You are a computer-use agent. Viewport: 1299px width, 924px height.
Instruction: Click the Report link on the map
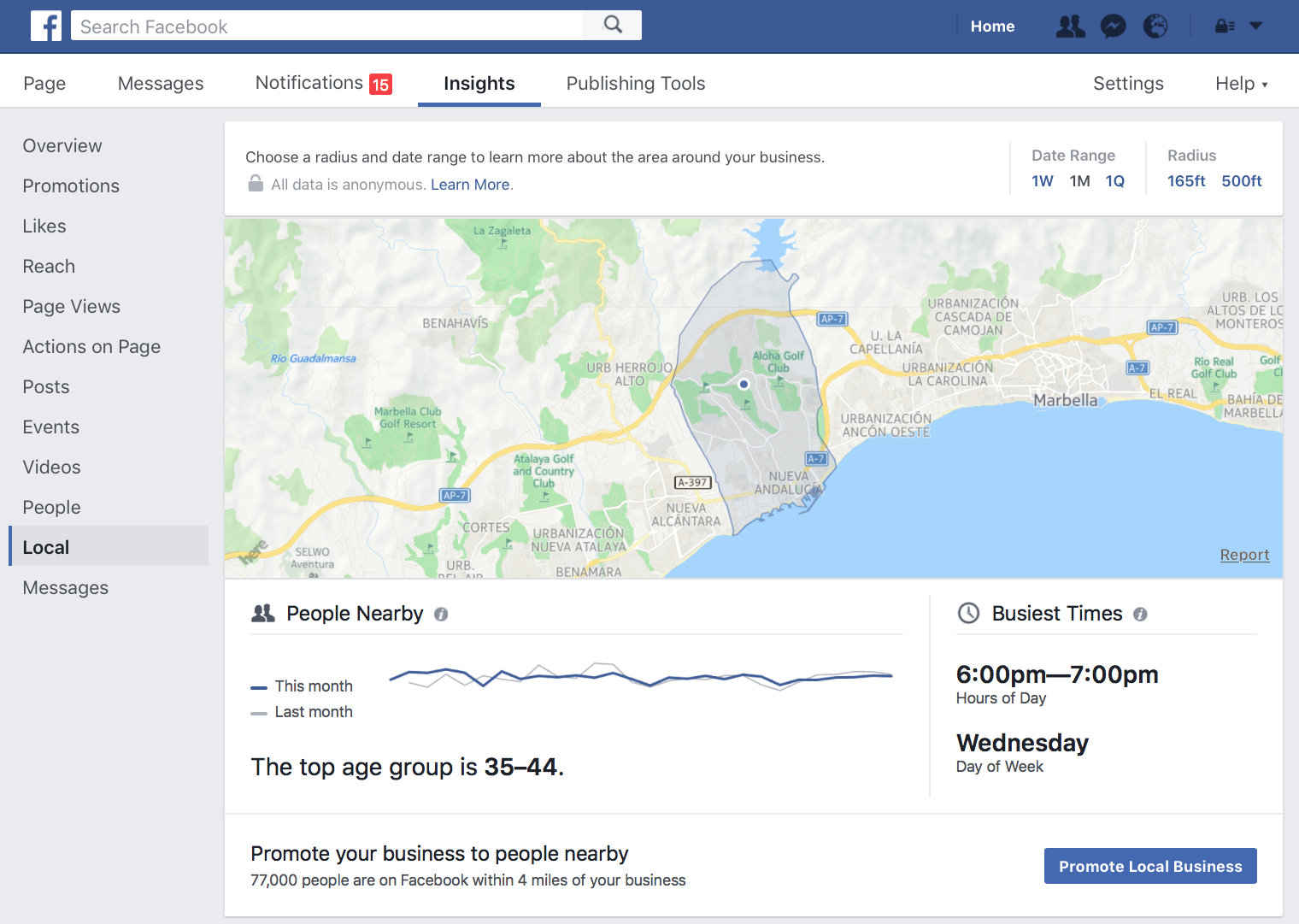click(x=1244, y=555)
